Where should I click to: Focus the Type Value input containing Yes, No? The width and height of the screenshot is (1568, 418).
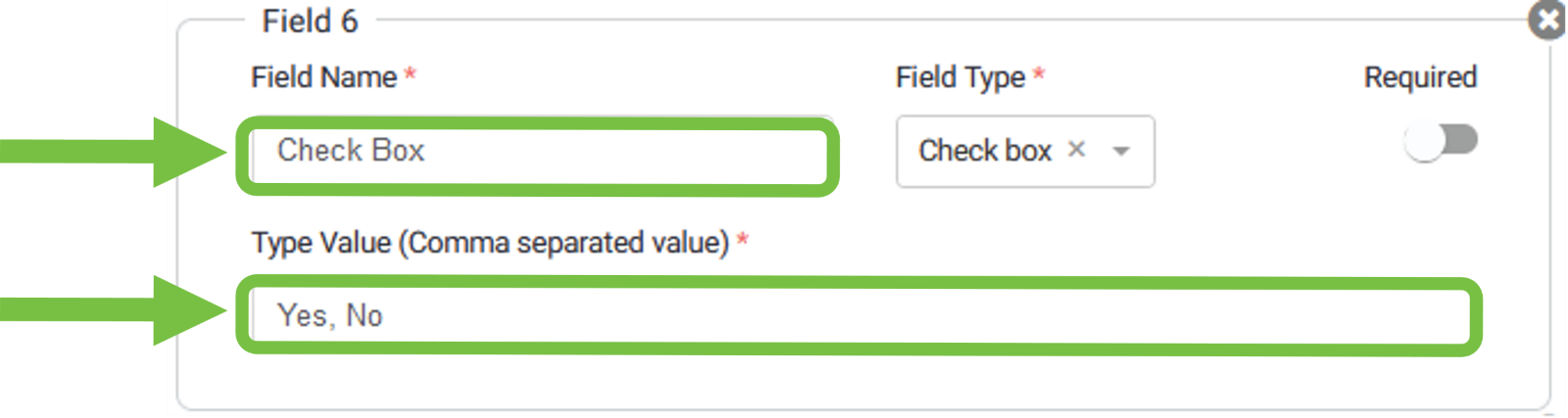pyautogui.click(x=858, y=316)
